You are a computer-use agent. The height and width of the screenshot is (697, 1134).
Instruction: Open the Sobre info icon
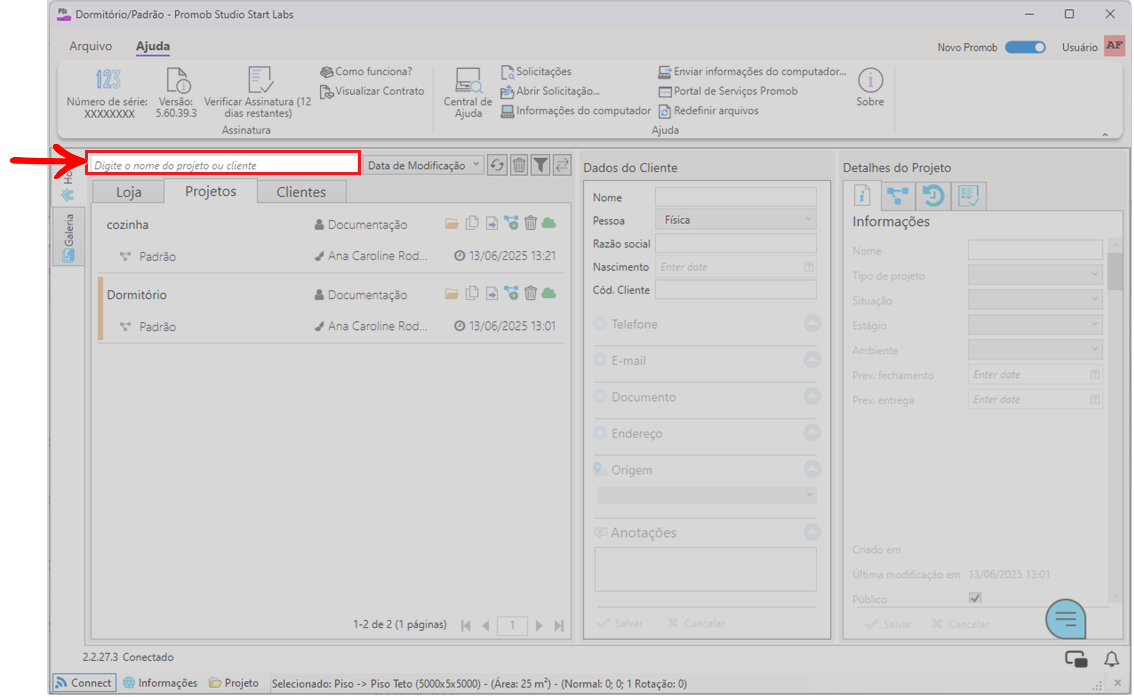click(x=870, y=80)
